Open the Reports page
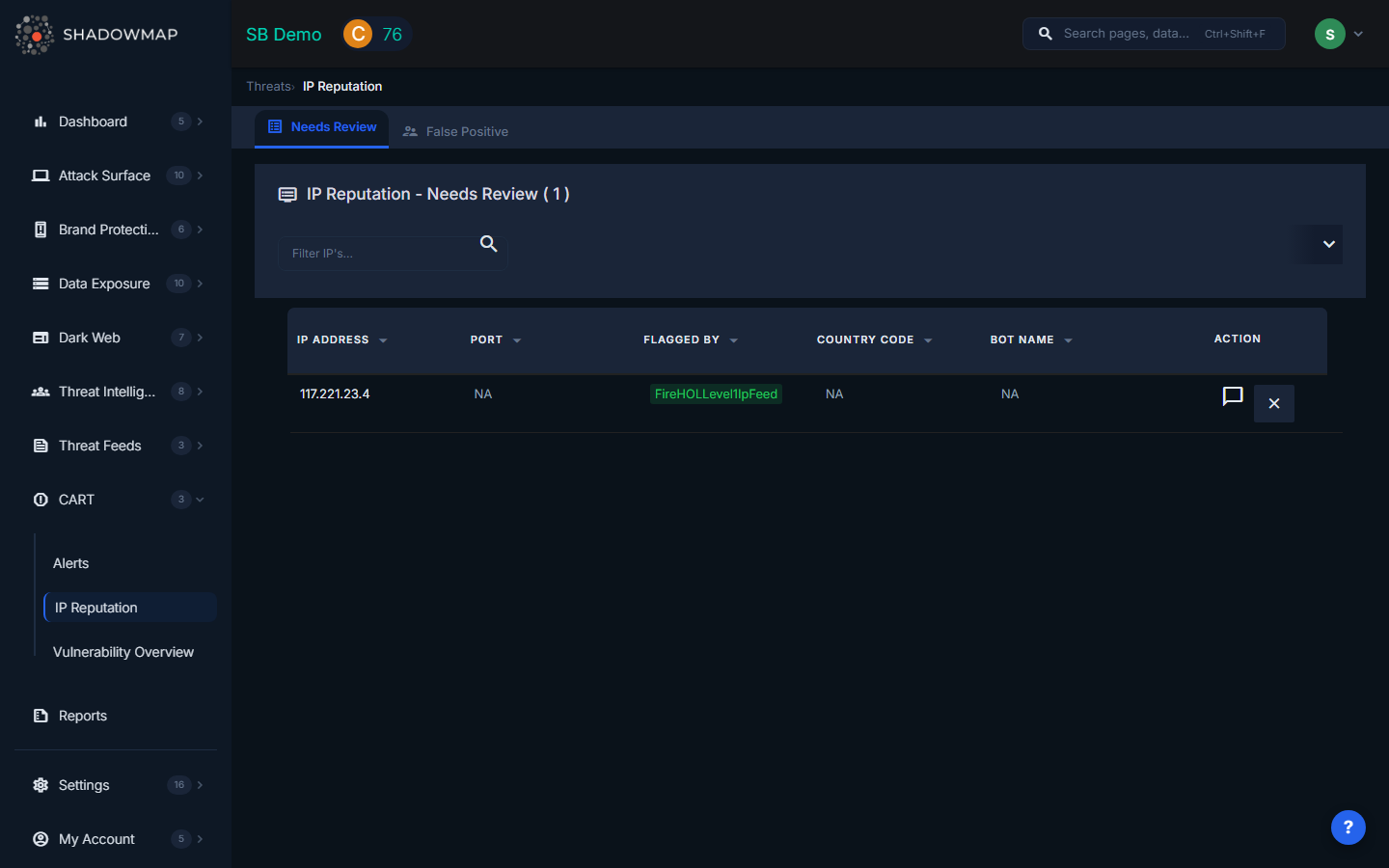The image size is (1389, 868). (x=83, y=716)
